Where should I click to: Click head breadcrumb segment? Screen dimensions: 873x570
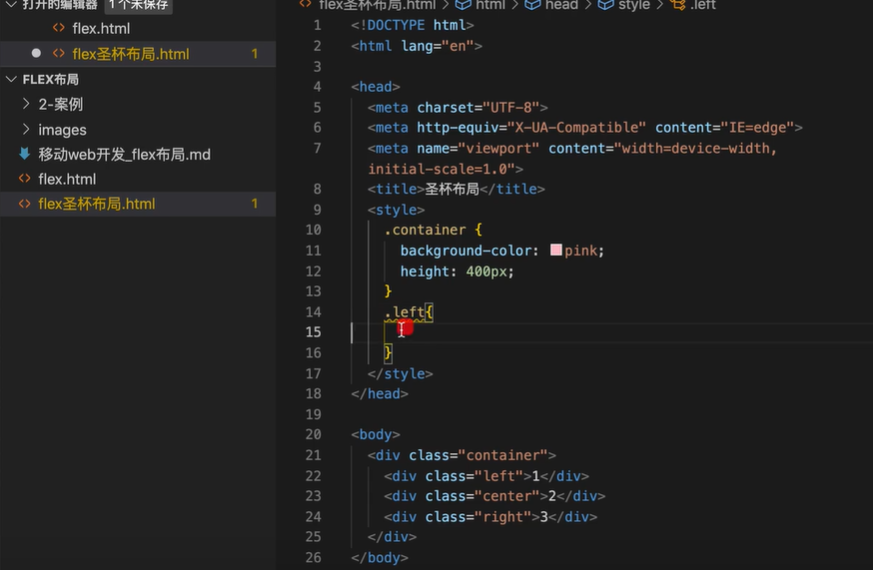tap(552, 5)
